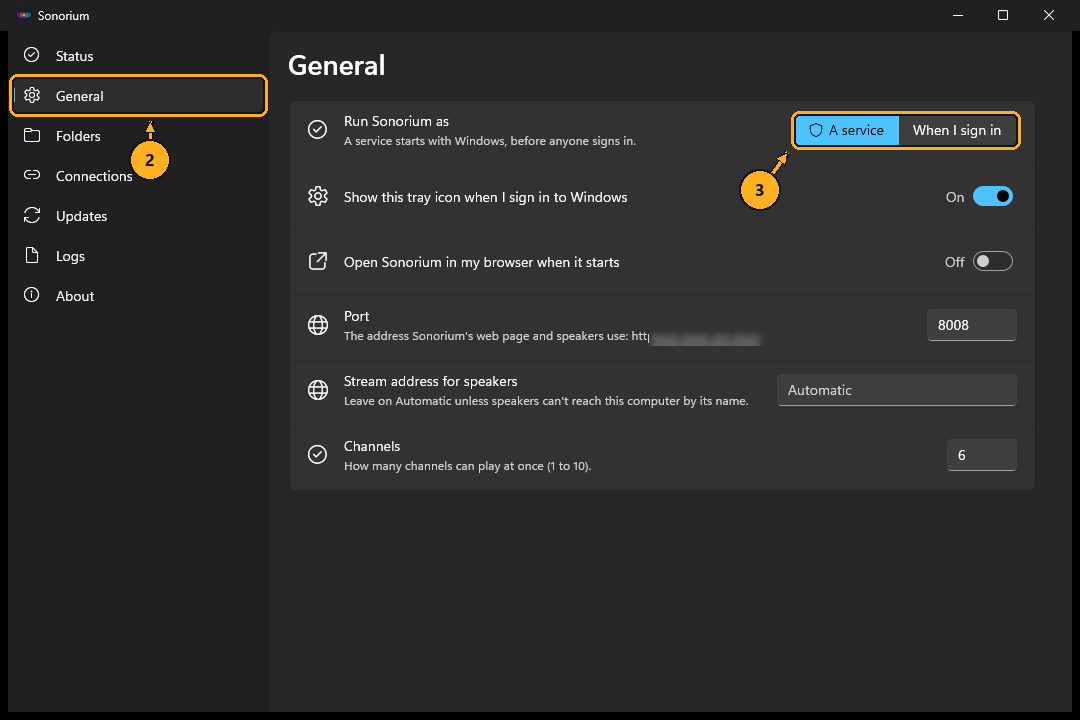The width and height of the screenshot is (1080, 720).
Task: Select General in the sidebar
Action: coord(138,96)
